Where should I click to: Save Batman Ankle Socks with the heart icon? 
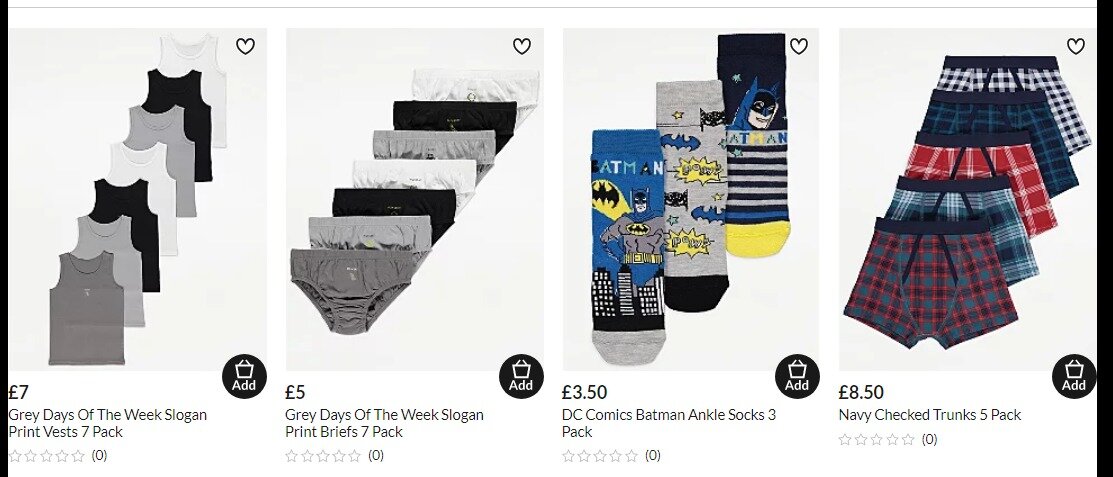pyautogui.click(x=799, y=46)
